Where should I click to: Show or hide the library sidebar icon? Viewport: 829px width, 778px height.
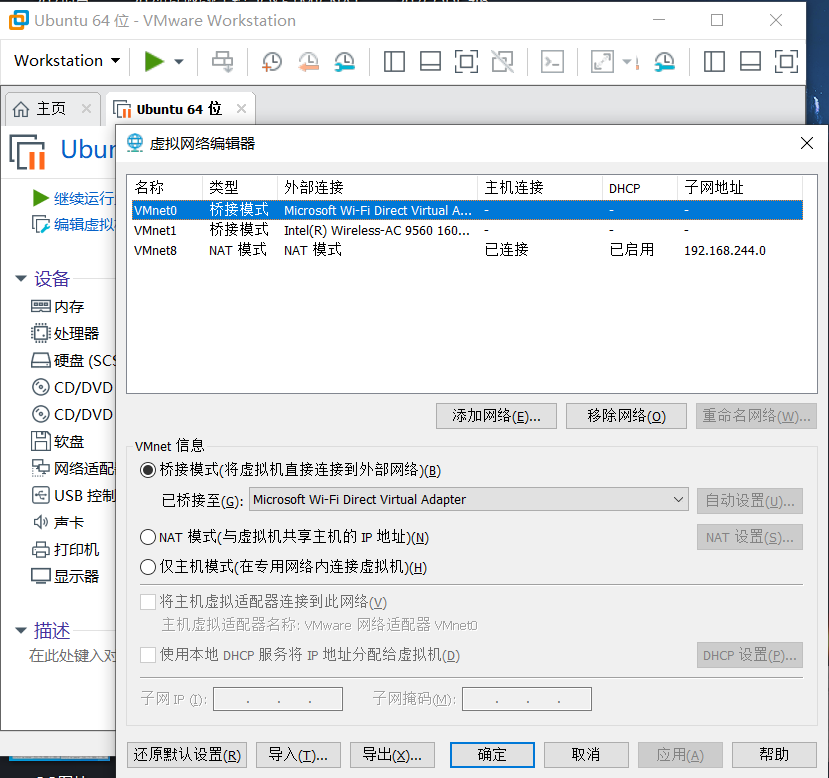(394, 61)
